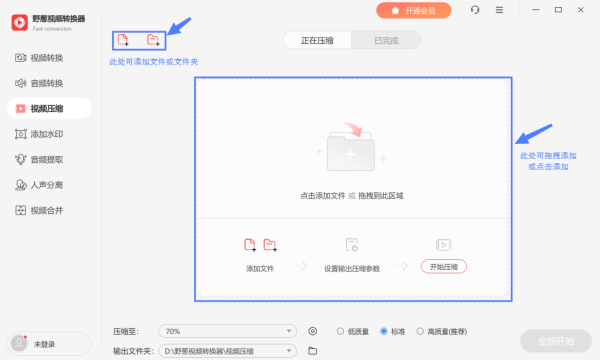600x360 pixels.
Task: Click the add folder icon in top toolbar
Action: coord(153,40)
